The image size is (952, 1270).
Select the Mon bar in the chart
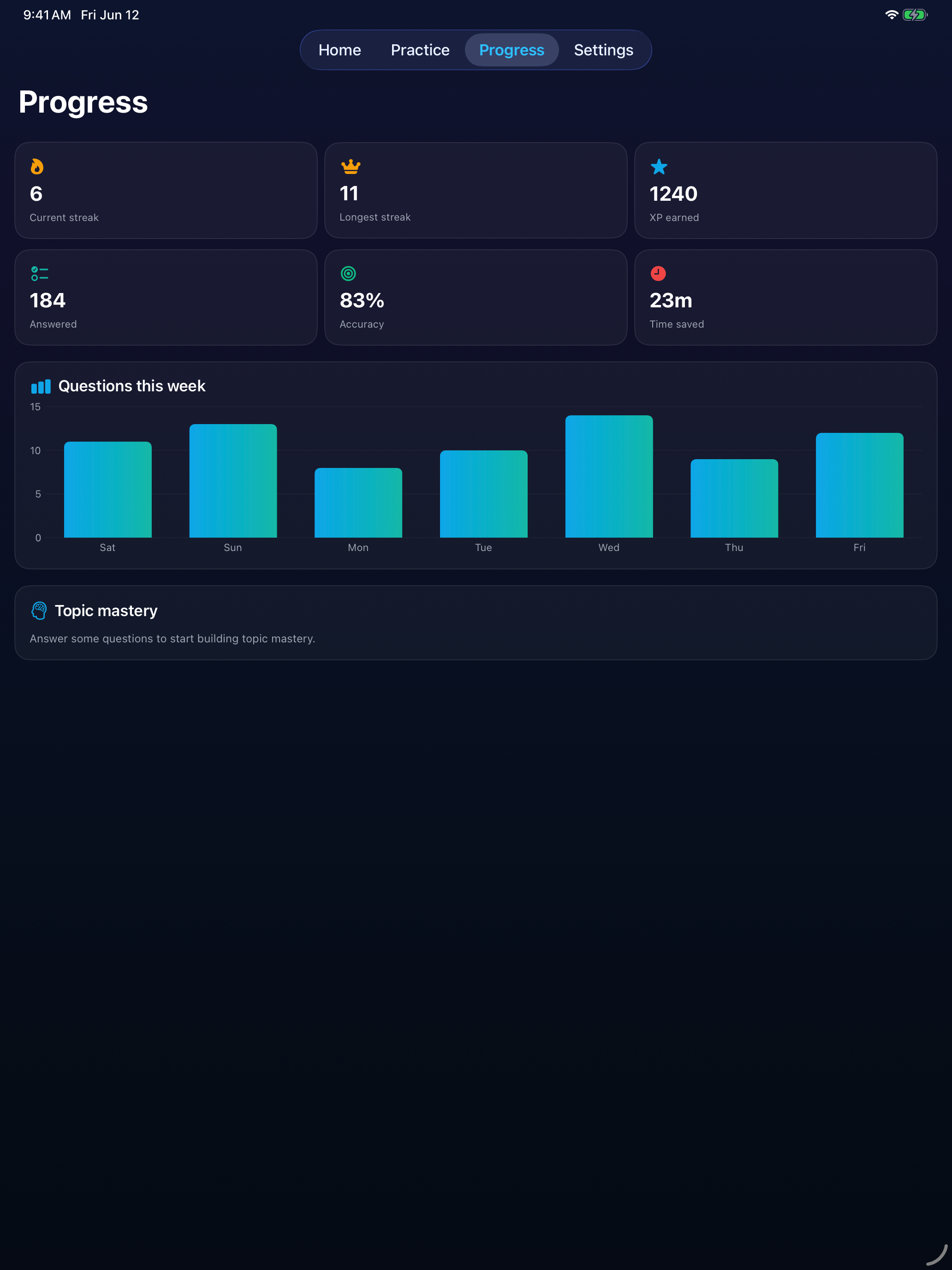358,503
